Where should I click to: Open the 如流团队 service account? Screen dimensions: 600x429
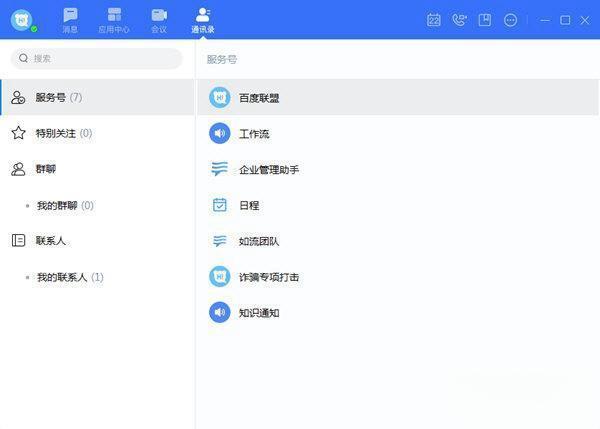[x=398, y=241]
